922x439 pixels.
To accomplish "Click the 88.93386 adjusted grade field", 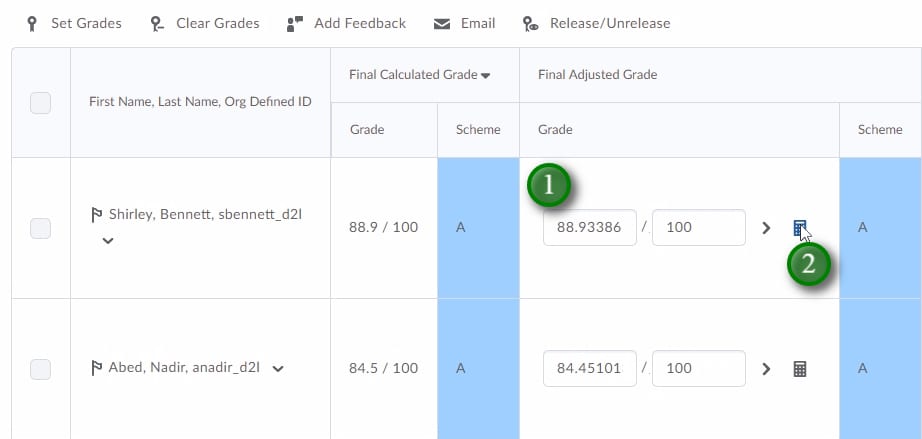I will coord(590,228).
